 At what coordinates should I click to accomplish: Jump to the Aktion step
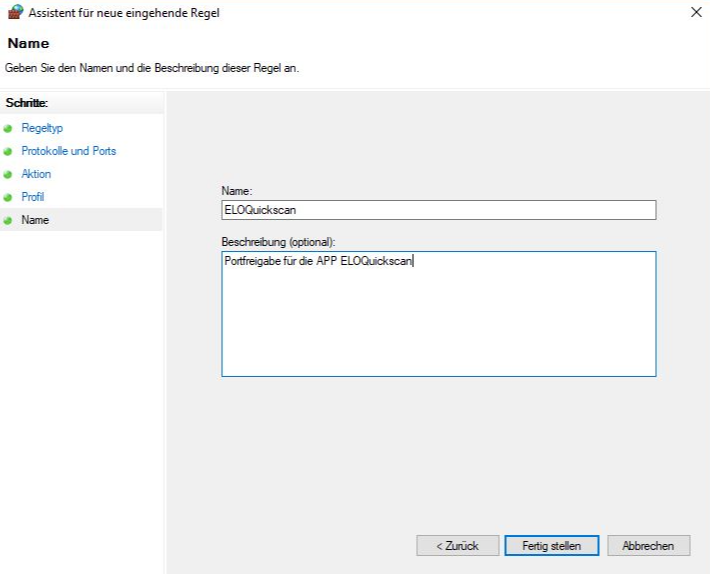click(x=36, y=174)
